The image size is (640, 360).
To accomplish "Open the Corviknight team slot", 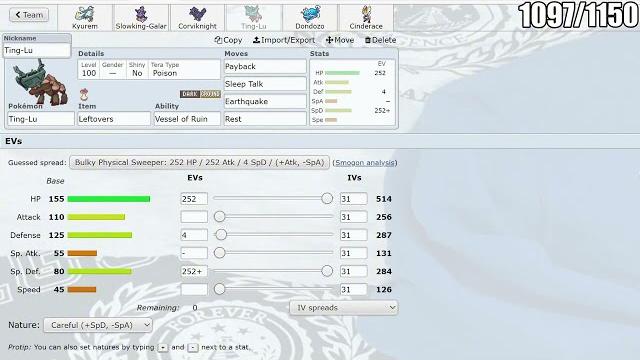I will point(198,18).
